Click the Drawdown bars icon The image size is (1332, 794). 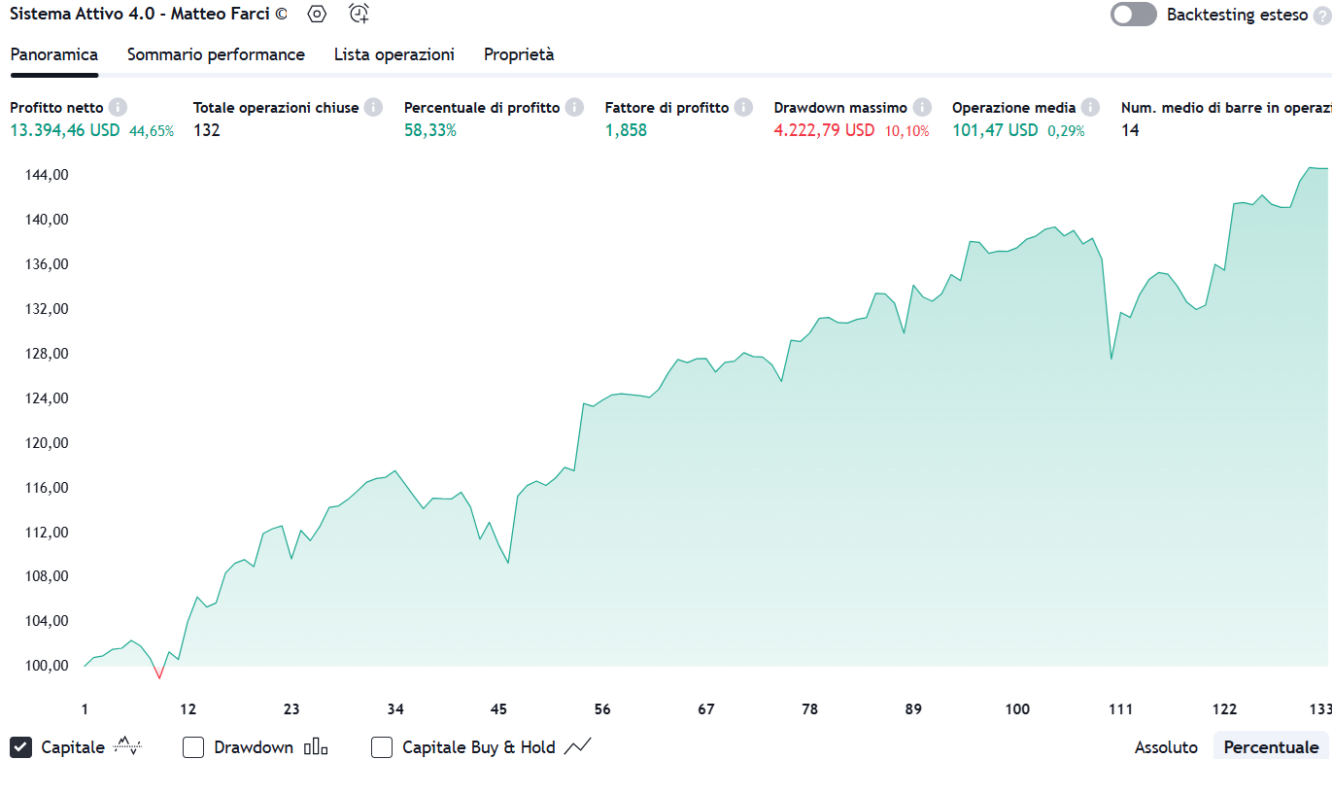316,747
